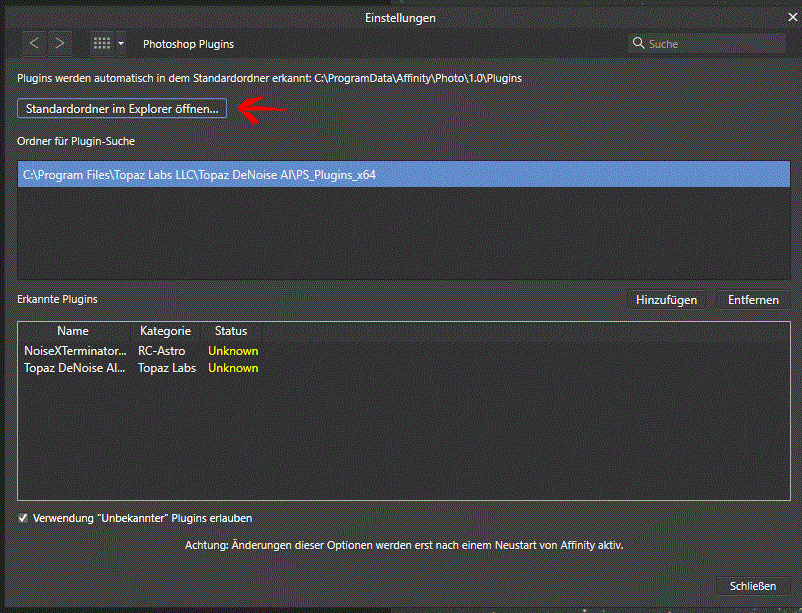
Task: Go forward with the right arrow icon
Action: click(60, 43)
